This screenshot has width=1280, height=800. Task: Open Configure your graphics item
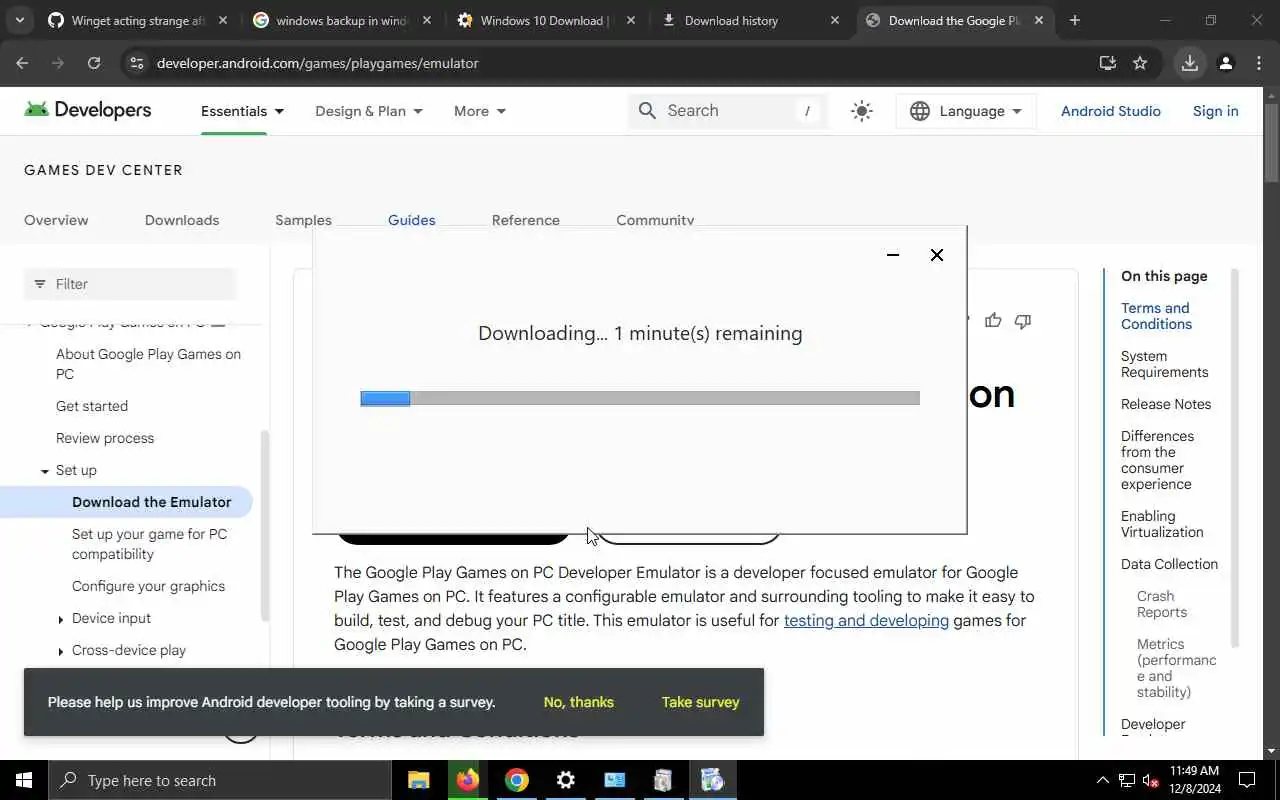tap(148, 586)
